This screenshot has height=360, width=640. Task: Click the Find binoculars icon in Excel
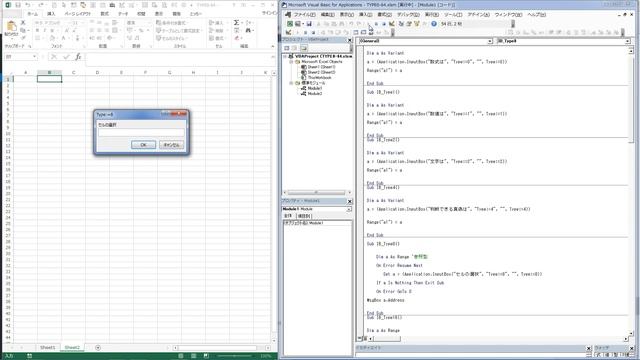(248, 31)
